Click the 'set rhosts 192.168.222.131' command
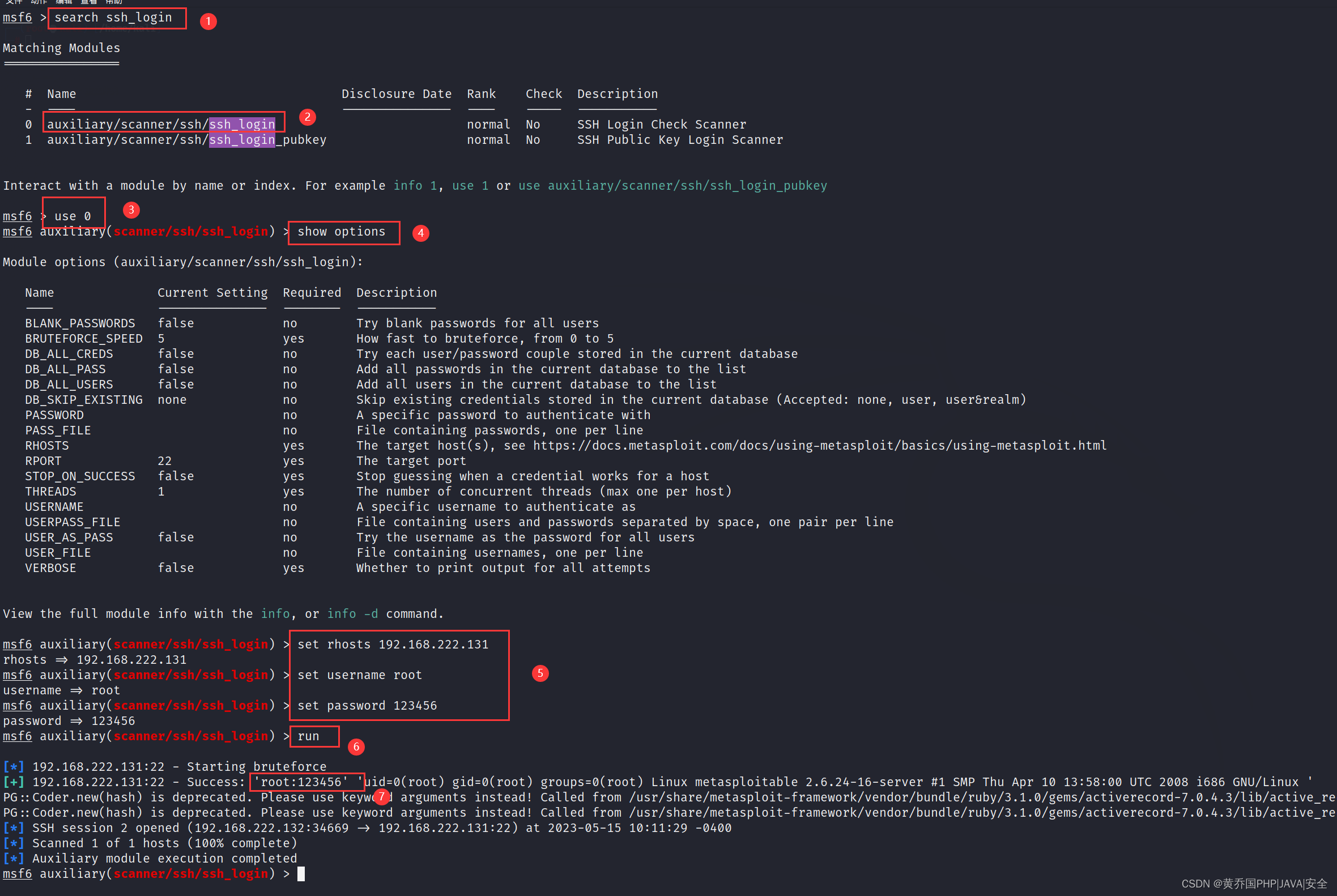The width and height of the screenshot is (1337, 896). click(393, 645)
